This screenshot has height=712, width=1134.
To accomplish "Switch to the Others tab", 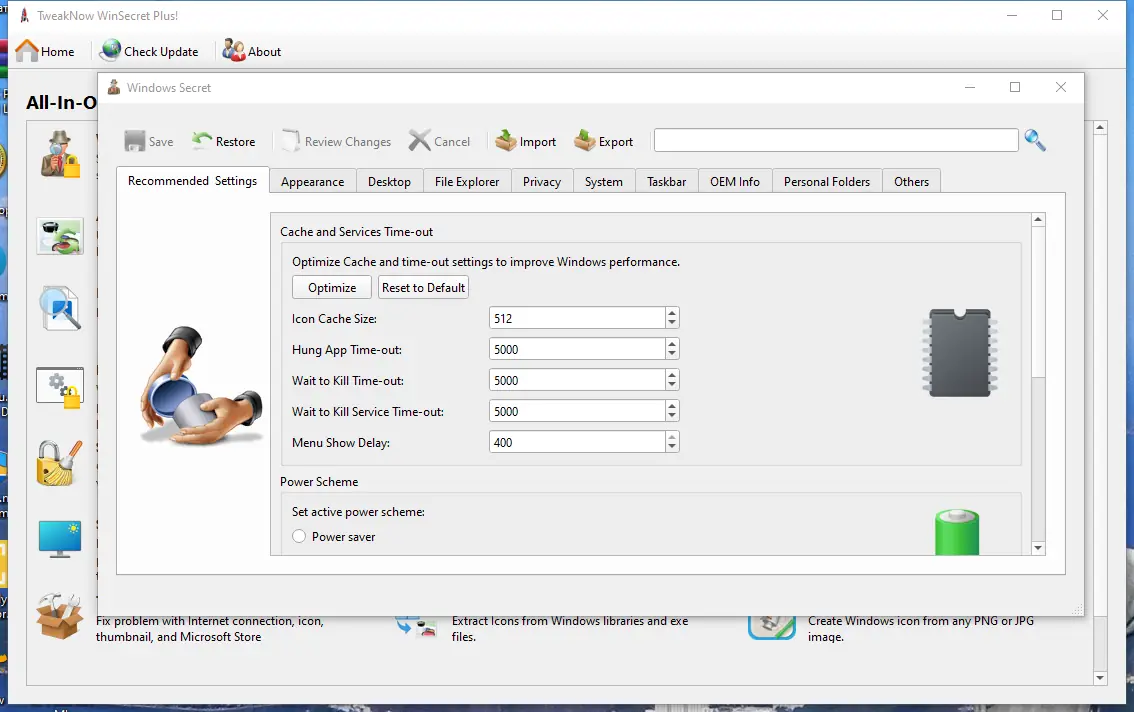I will (x=911, y=182).
